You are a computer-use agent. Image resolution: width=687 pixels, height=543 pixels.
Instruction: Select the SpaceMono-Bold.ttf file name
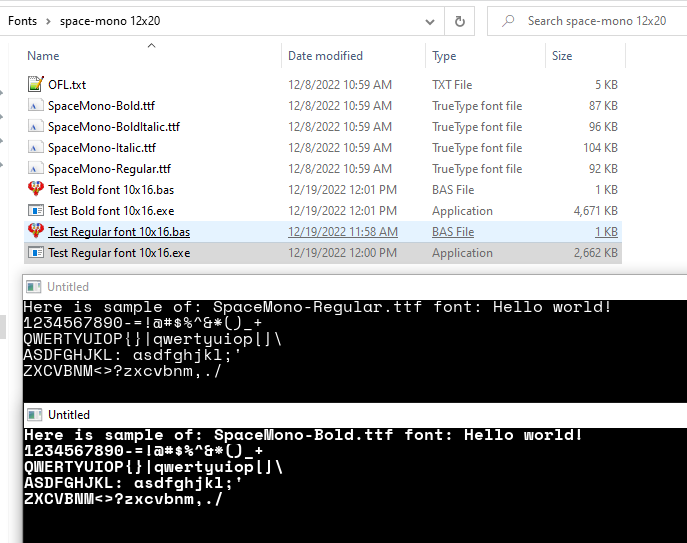101,106
